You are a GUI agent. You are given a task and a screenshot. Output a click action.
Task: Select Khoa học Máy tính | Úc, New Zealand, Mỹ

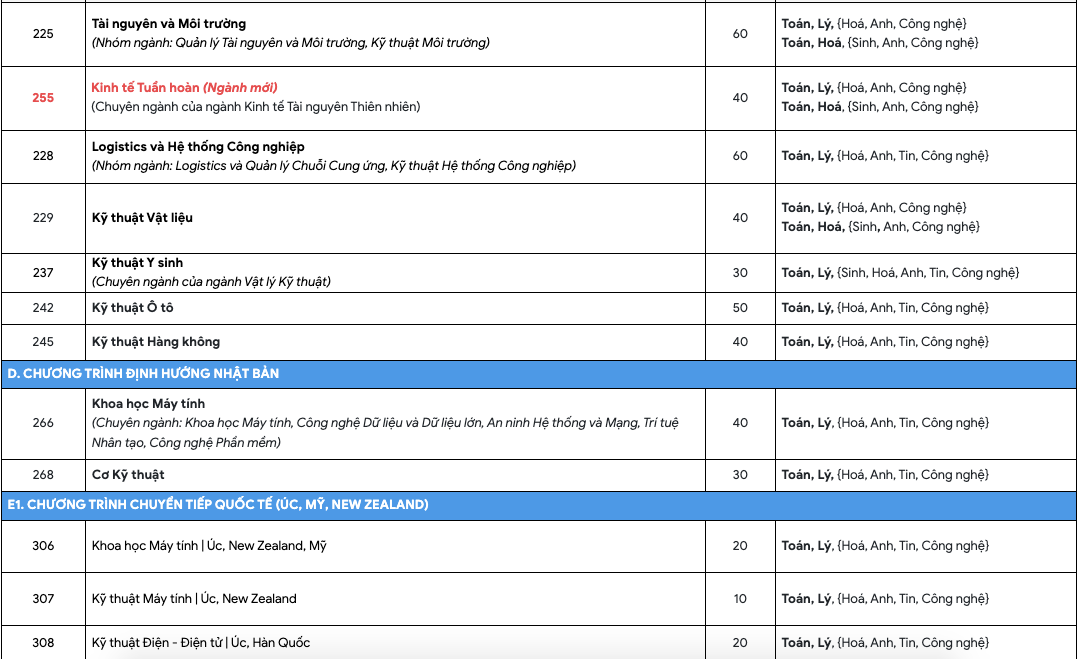[x=209, y=546]
